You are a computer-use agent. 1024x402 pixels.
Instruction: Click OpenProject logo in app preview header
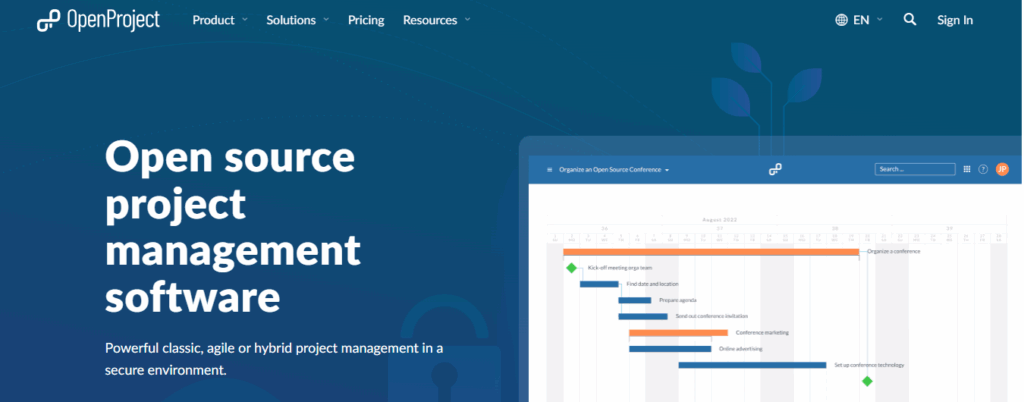tap(775, 170)
